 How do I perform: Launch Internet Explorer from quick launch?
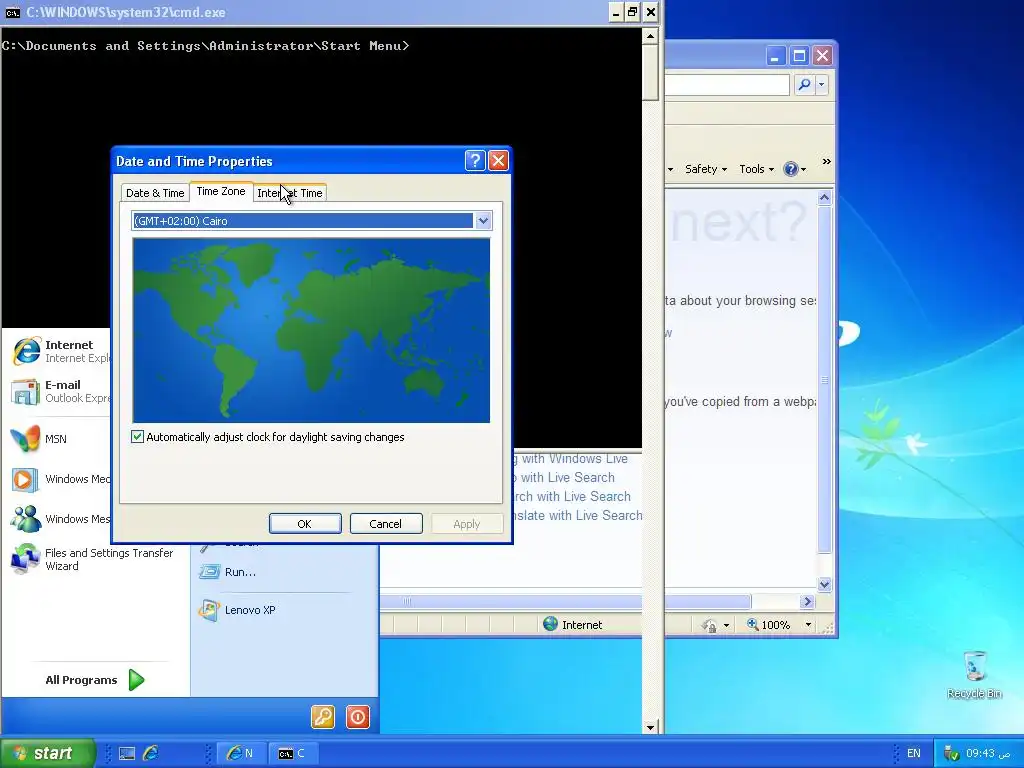151,754
